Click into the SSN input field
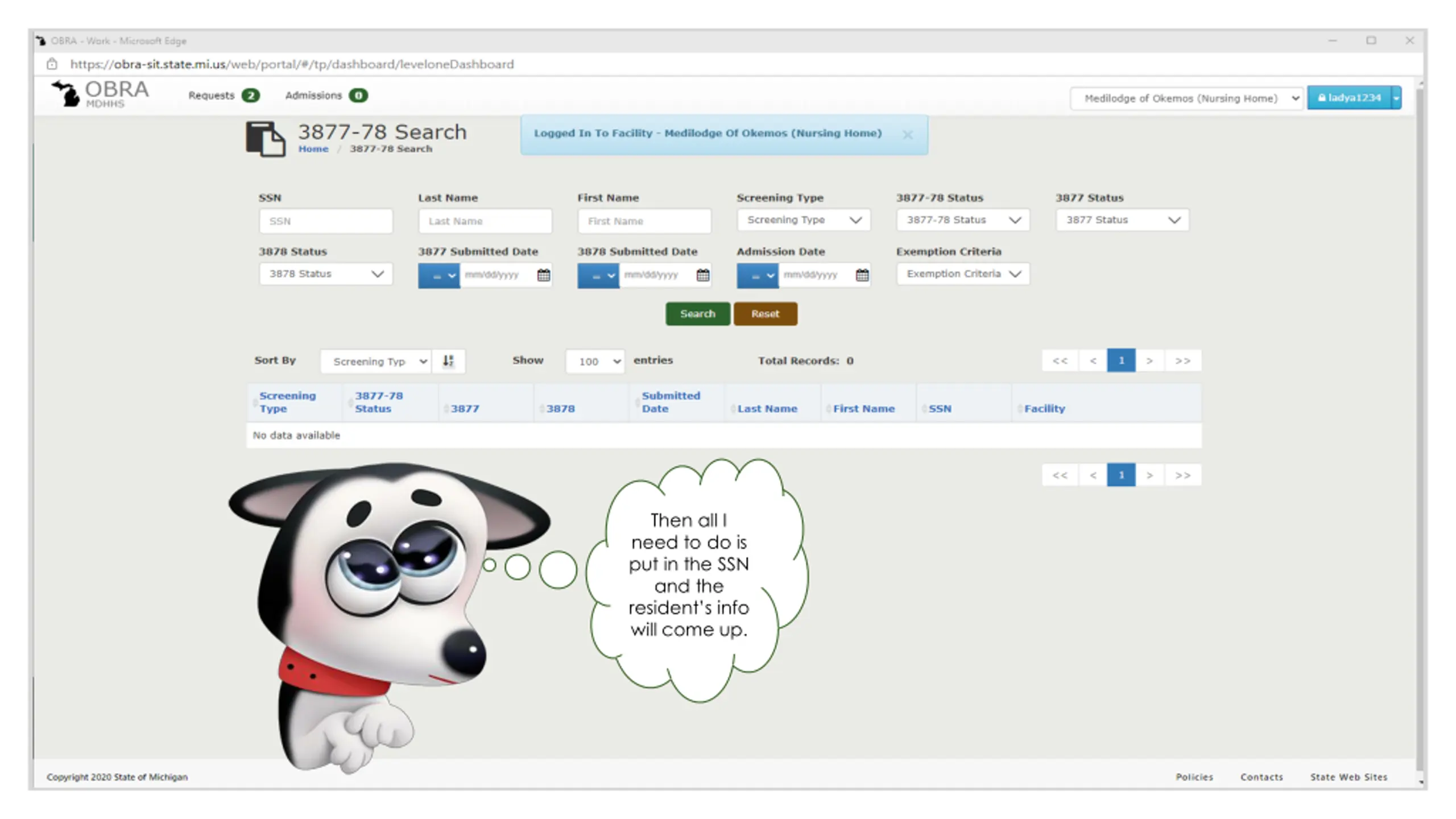 [x=325, y=221]
